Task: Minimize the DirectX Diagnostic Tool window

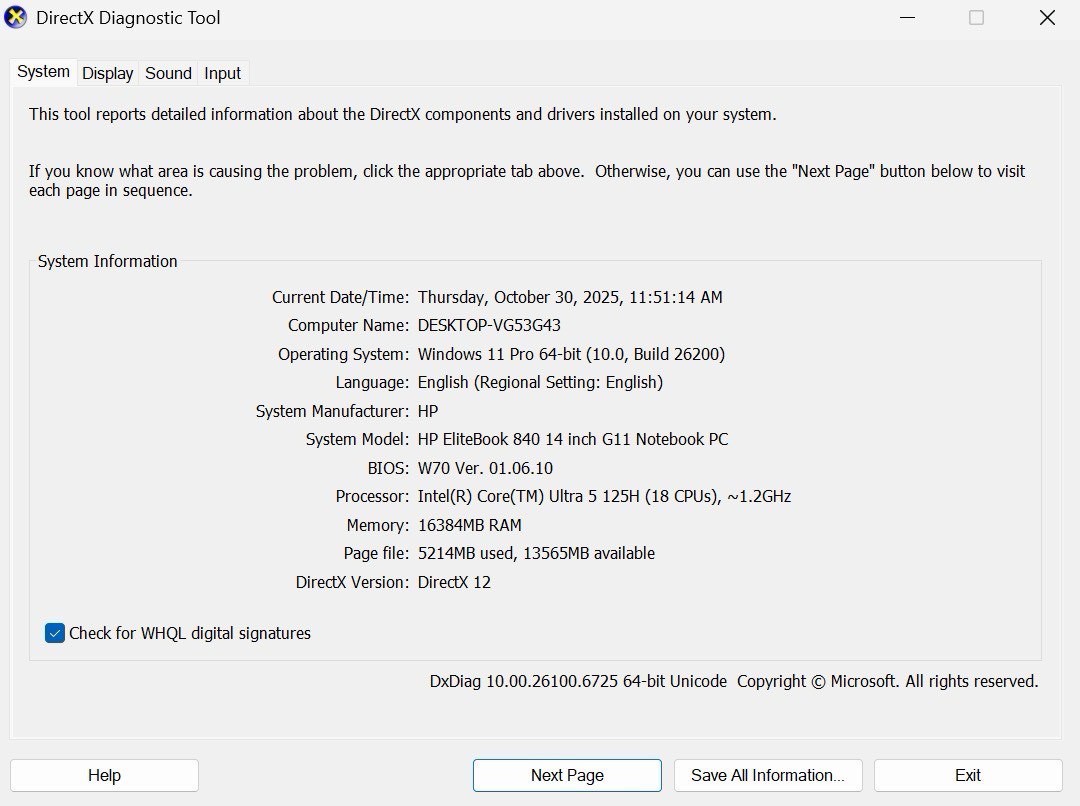Action: point(907,17)
